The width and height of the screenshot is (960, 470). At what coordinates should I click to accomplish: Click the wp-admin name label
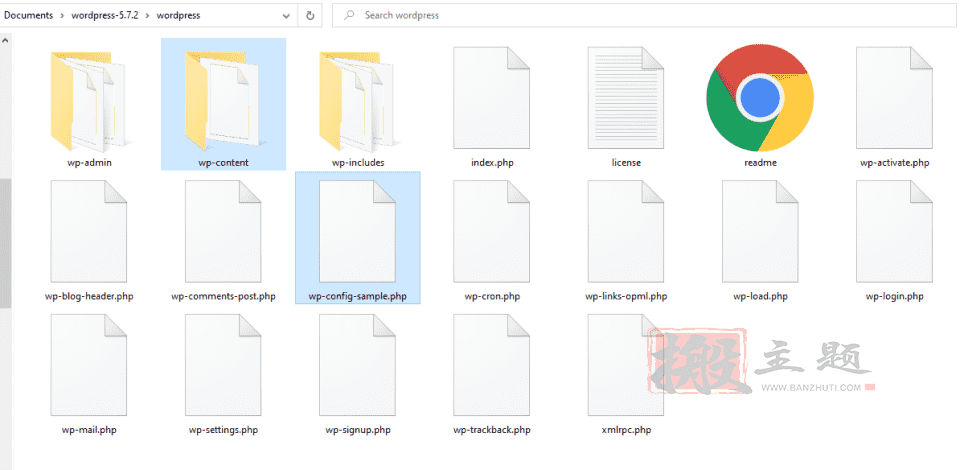89,163
